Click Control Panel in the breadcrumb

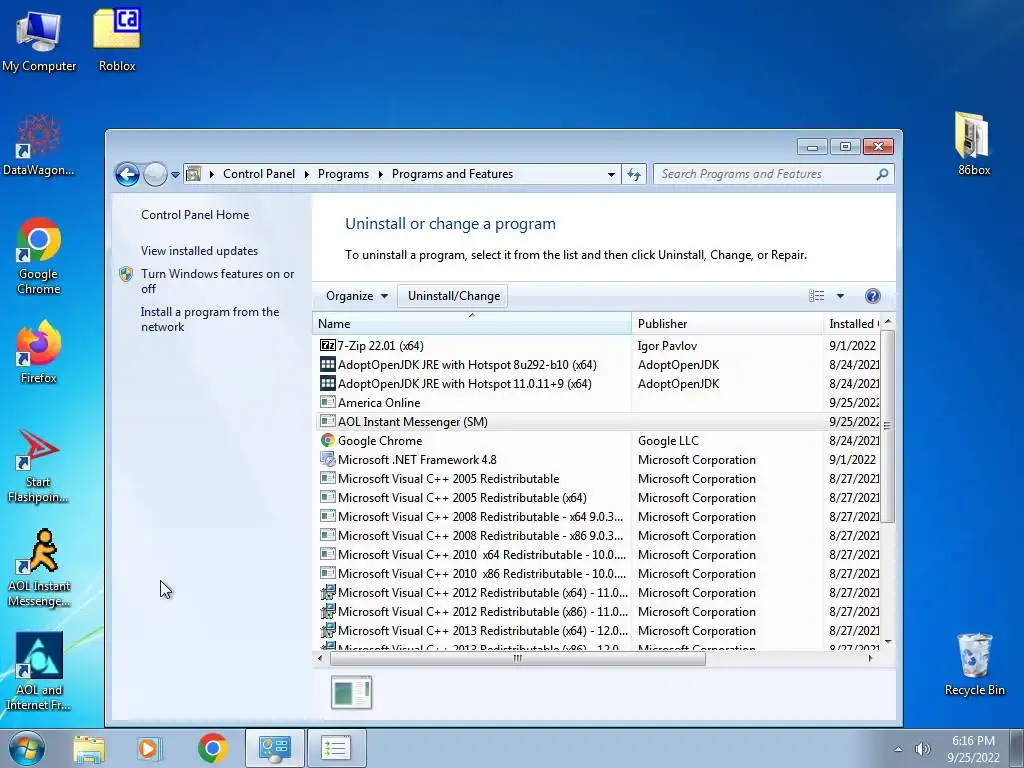tap(259, 174)
